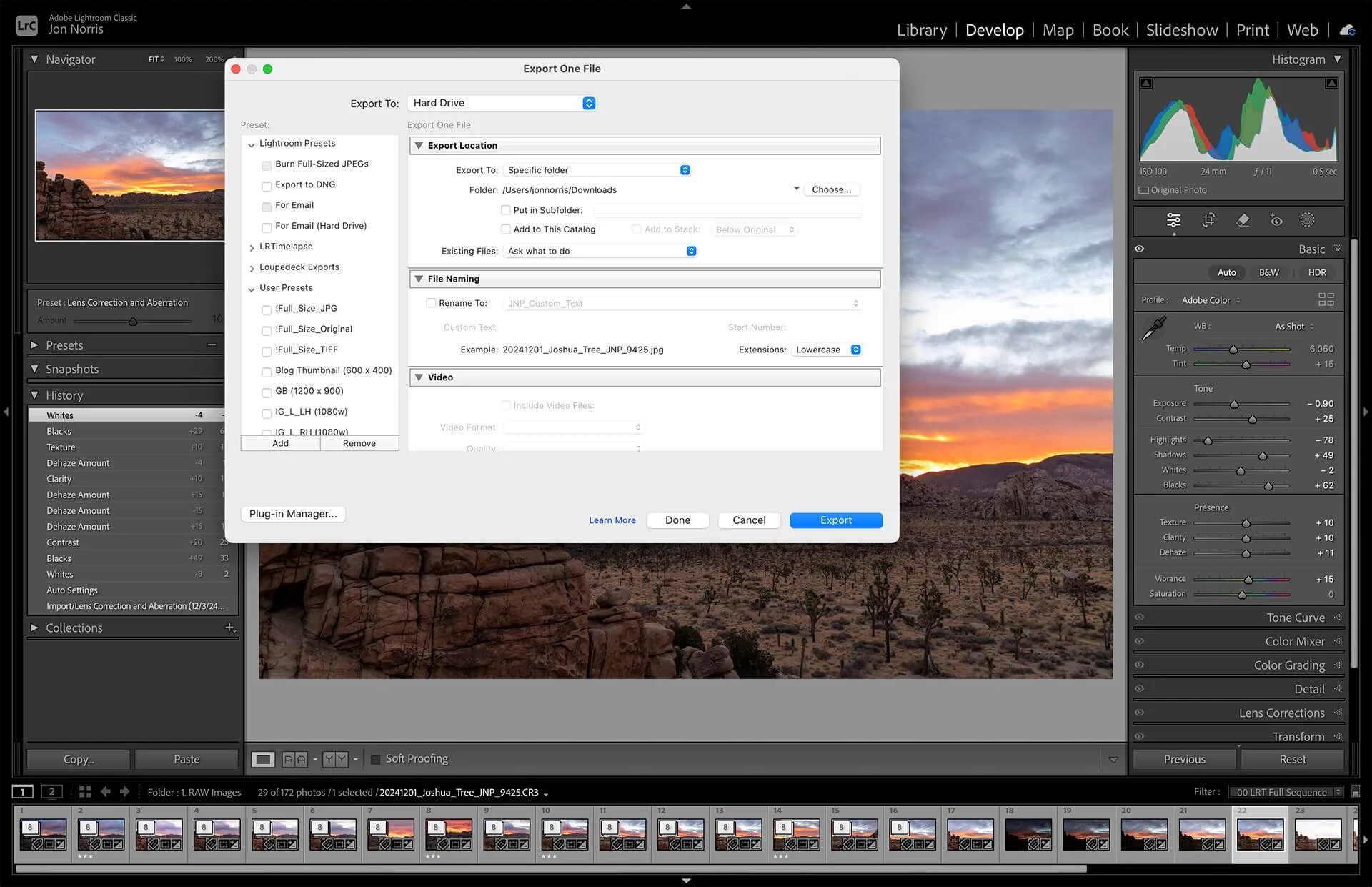Check the Add to This Catalog option
1372x887 pixels.
tap(506, 229)
